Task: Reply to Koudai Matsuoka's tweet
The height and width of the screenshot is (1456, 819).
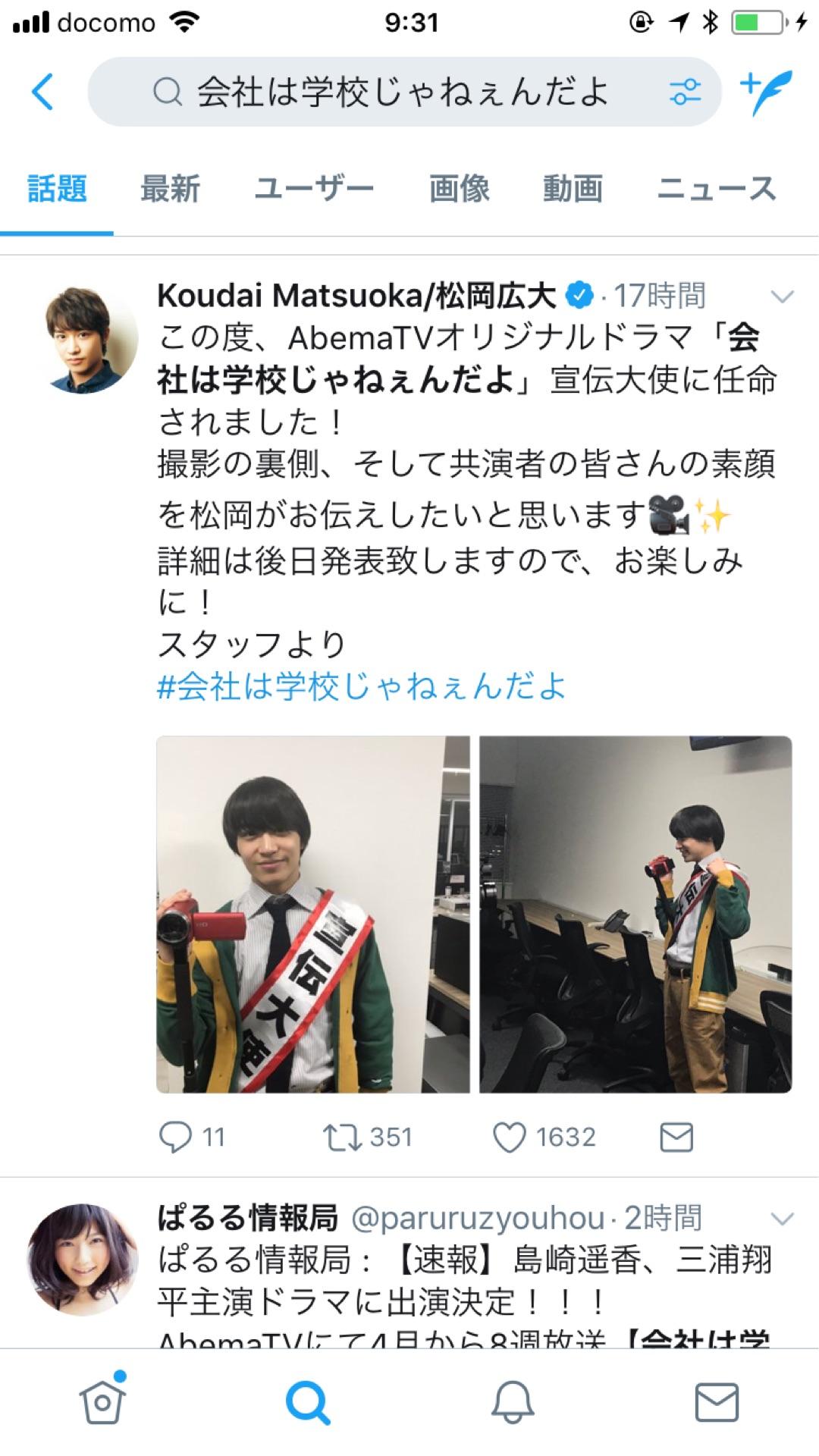Action: pos(174,1137)
